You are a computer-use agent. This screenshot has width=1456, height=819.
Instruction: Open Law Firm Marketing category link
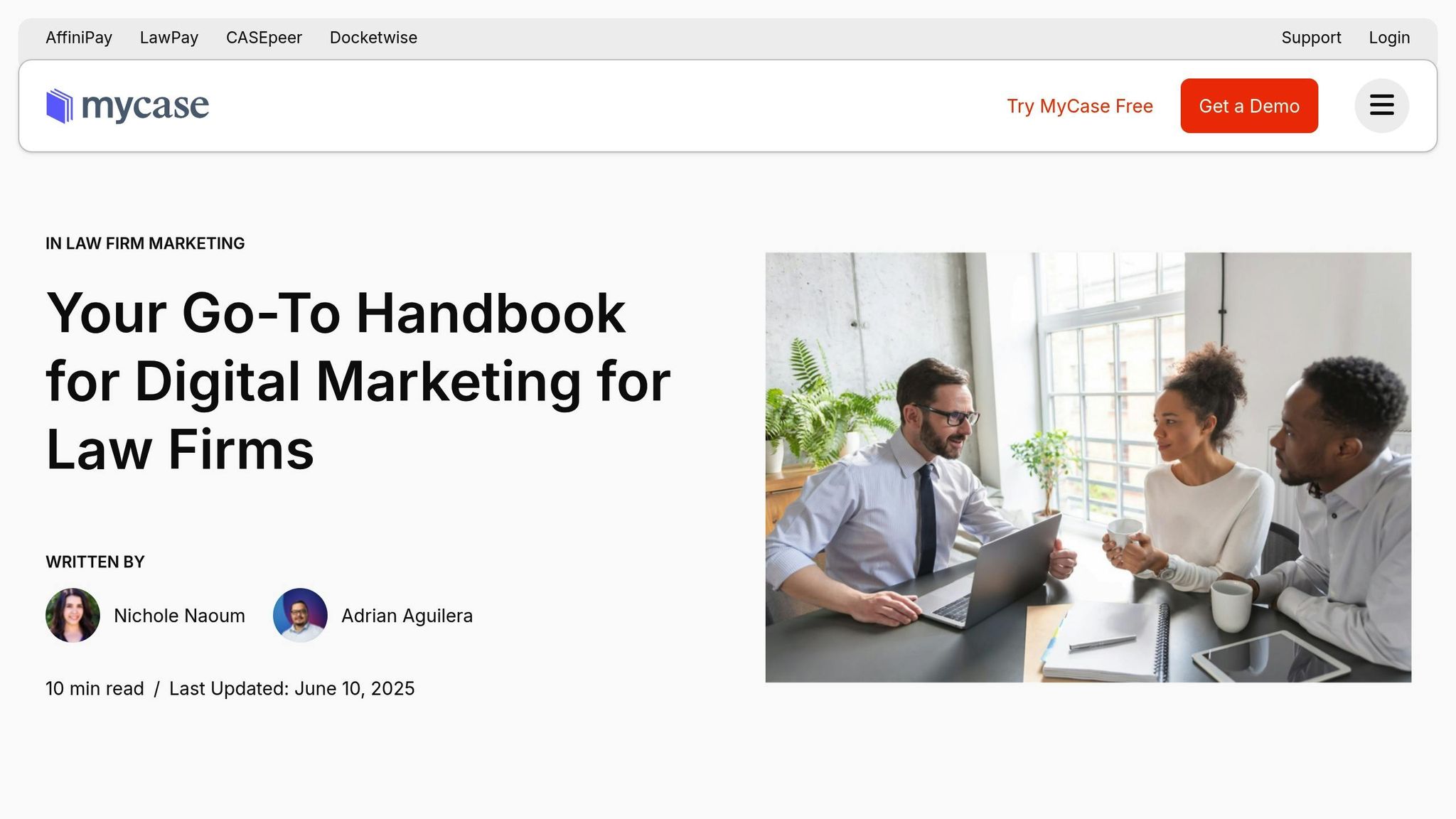154,244
